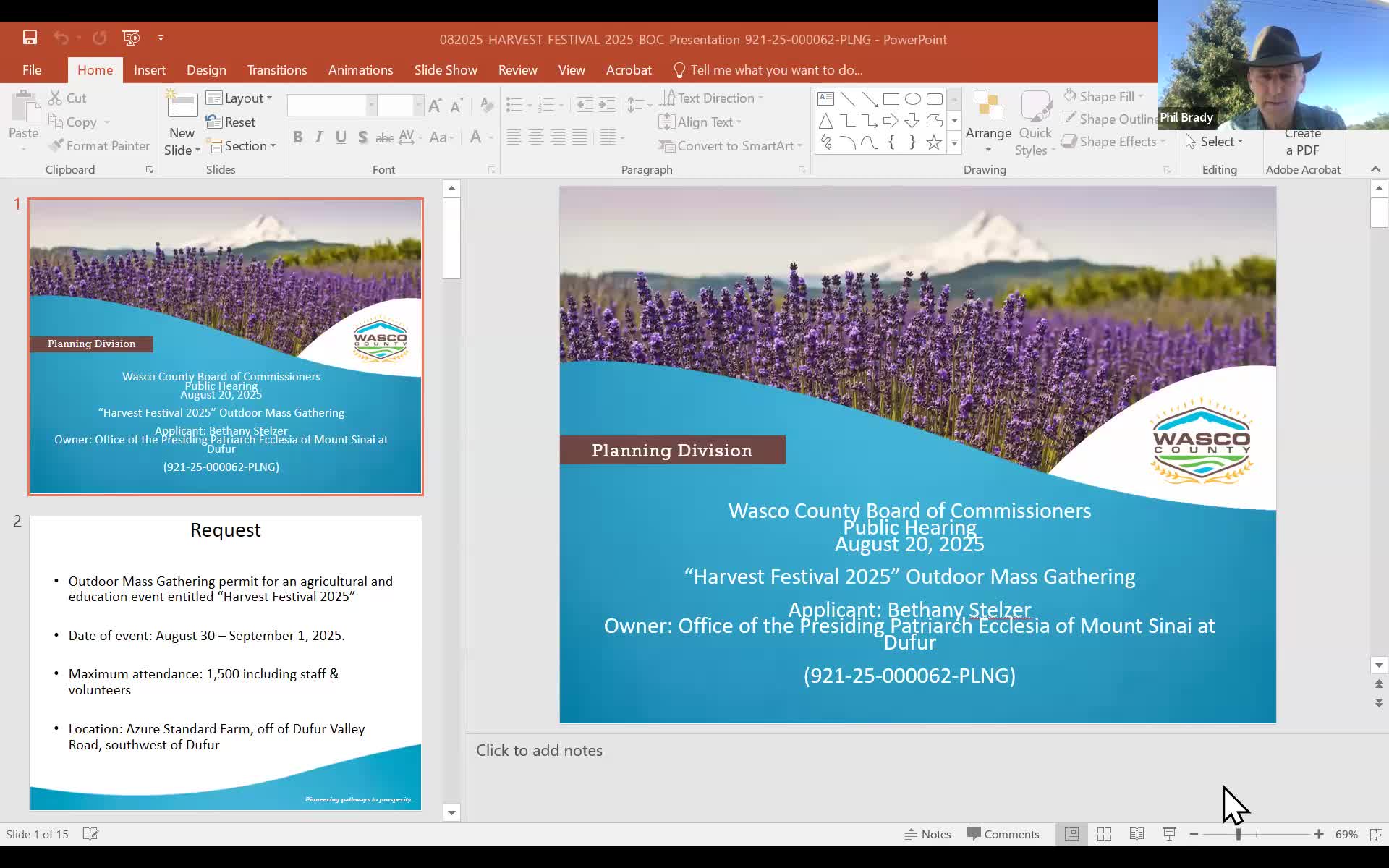Open the Transitions ribbon tab

click(x=276, y=70)
